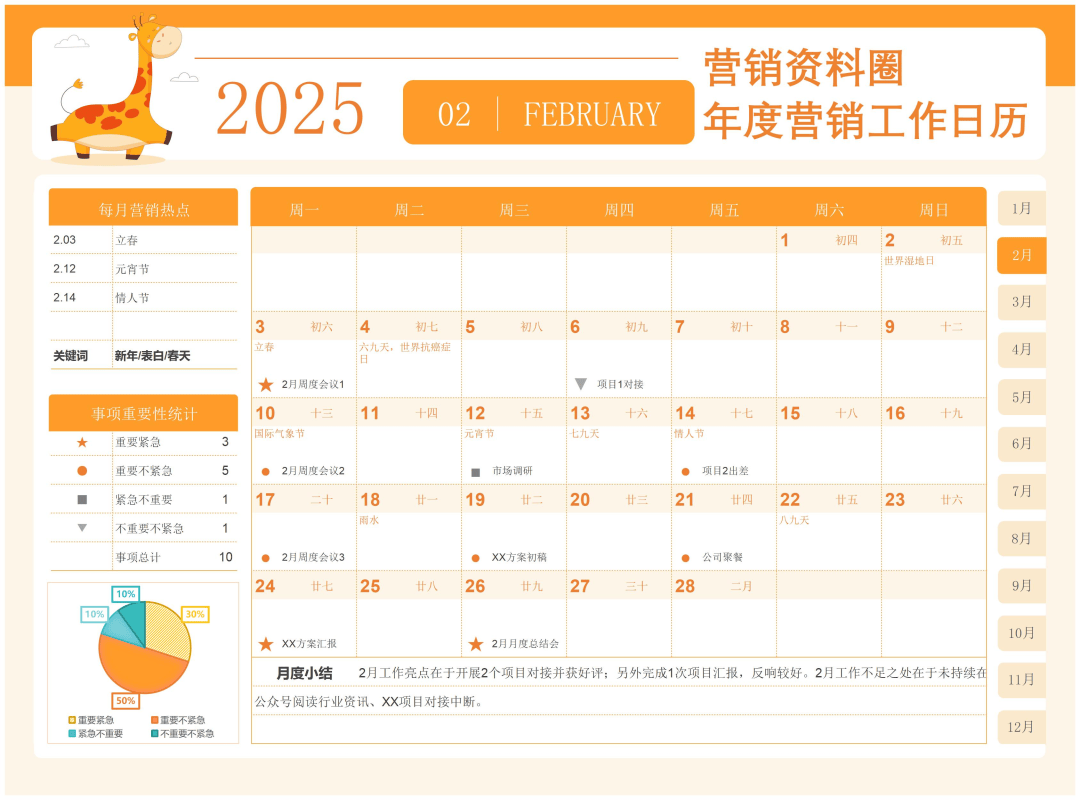The width and height of the screenshot is (1080, 800).
Task: Click the circle icon beside 2月周度会议3
Action: pyautogui.click(x=266, y=558)
